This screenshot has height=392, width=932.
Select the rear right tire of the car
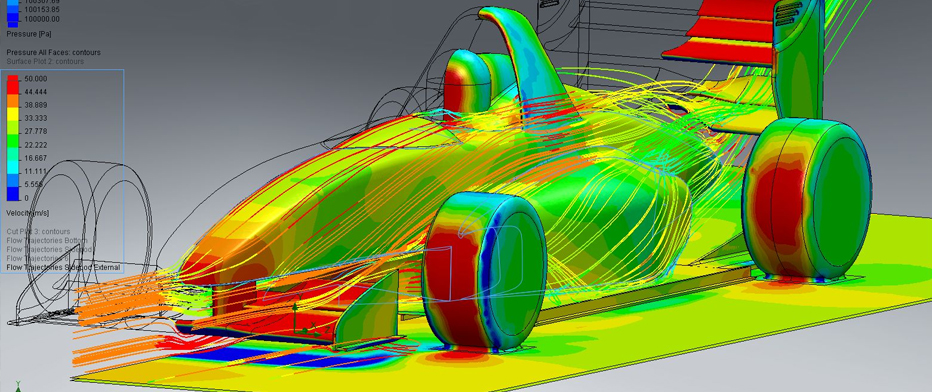point(808,198)
